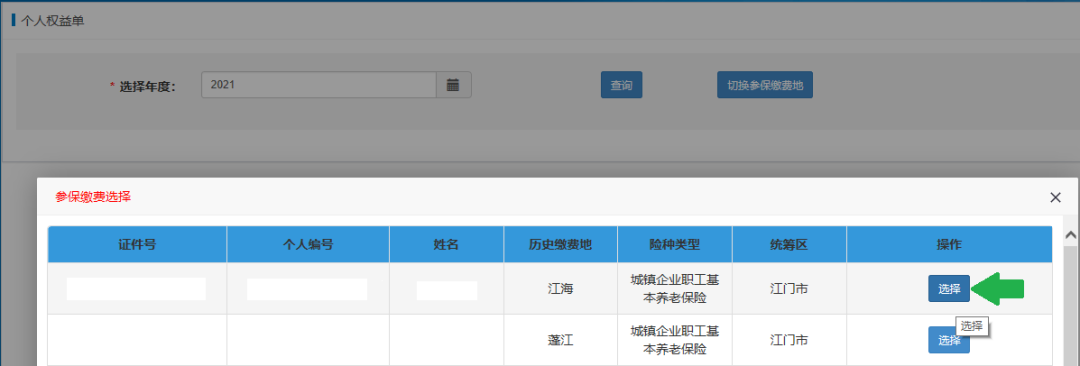Click the 2021 year input field
The image size is (1080, 366).
(x=319, y=85)
